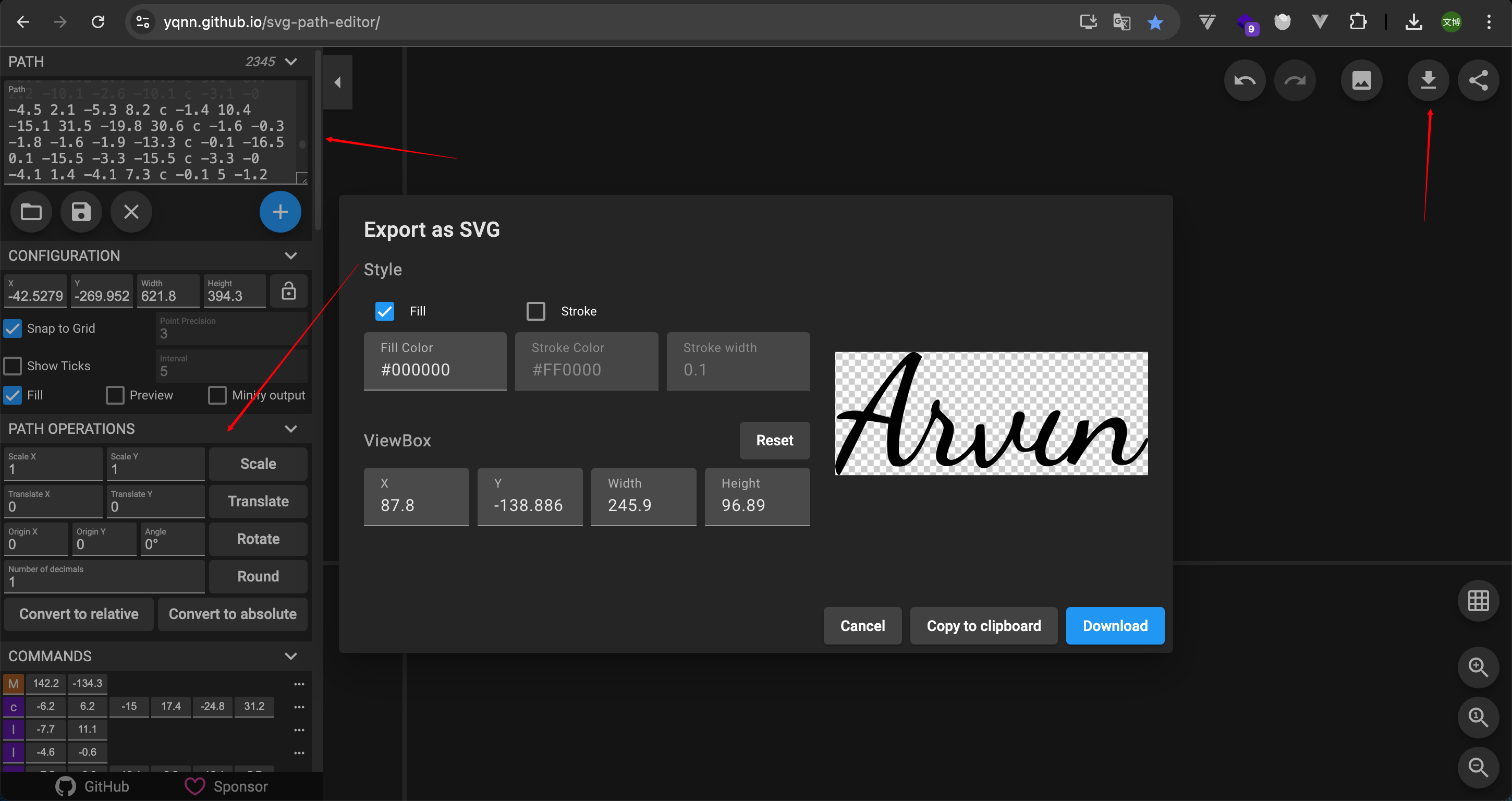Image resolution: width=1512 pixels, height=801 pixels.
Task: Click the save path floppy disk icon
Action: (81, 211)
